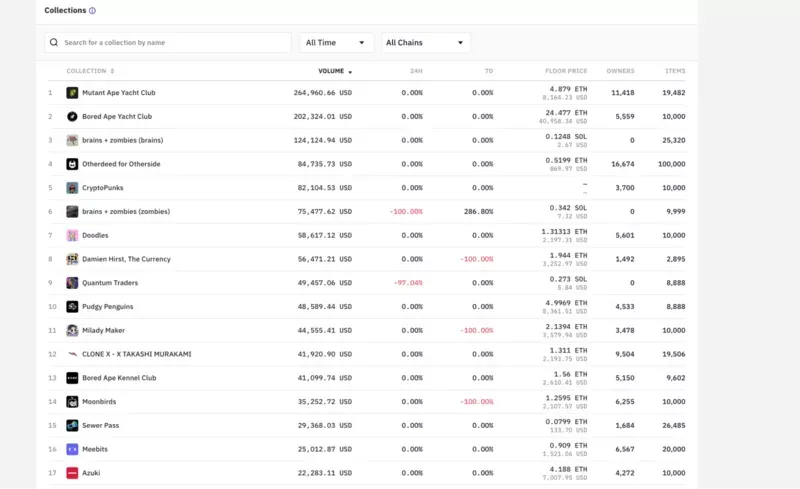Click items count 26,485

tap(674, 425)
